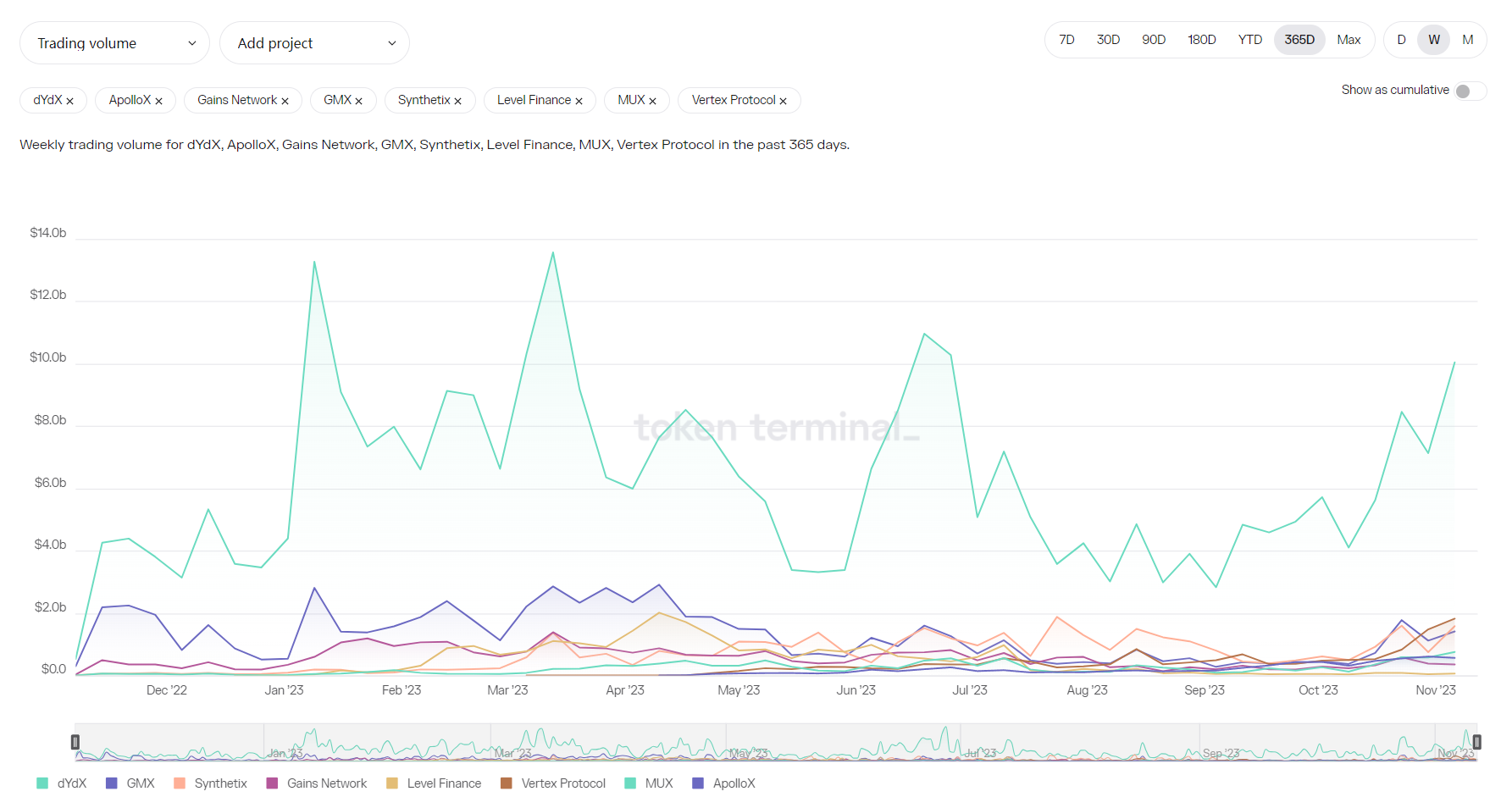Select the YTD time range

1249,40
